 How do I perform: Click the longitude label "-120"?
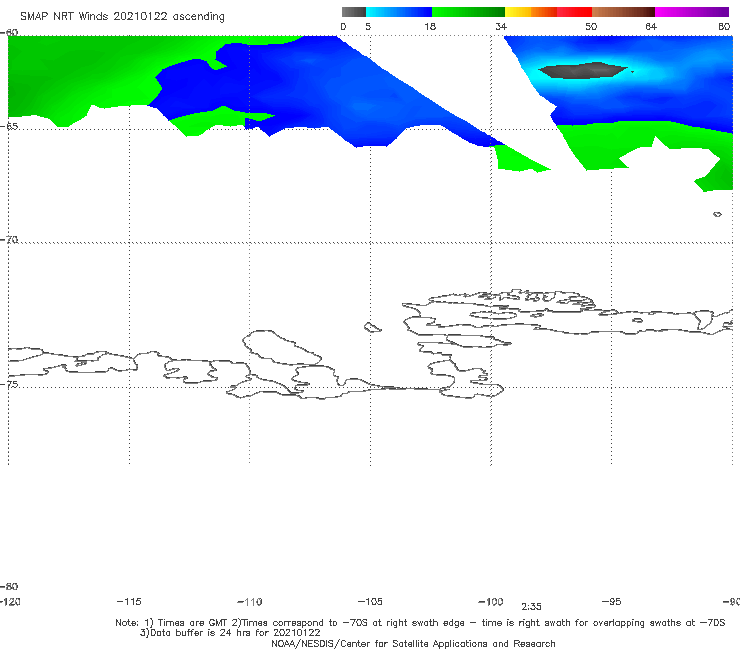click(x=10, y=602)
